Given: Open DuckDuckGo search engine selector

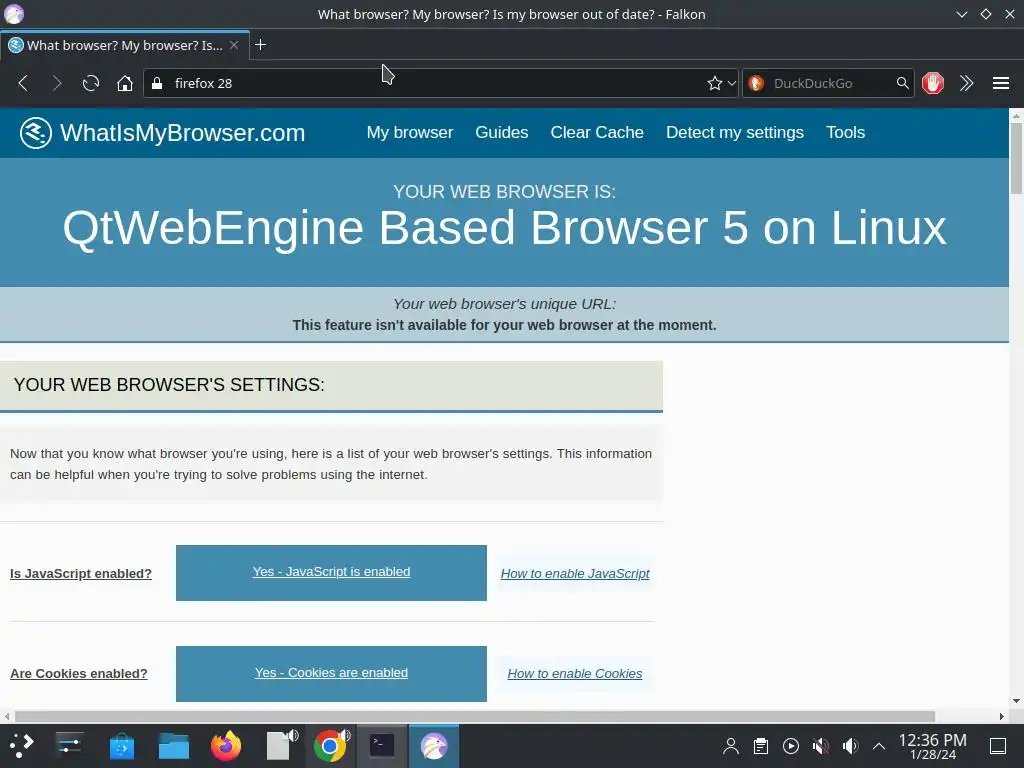Looking at the screenshot, I should pyautogui.click(x=756, y=83).
